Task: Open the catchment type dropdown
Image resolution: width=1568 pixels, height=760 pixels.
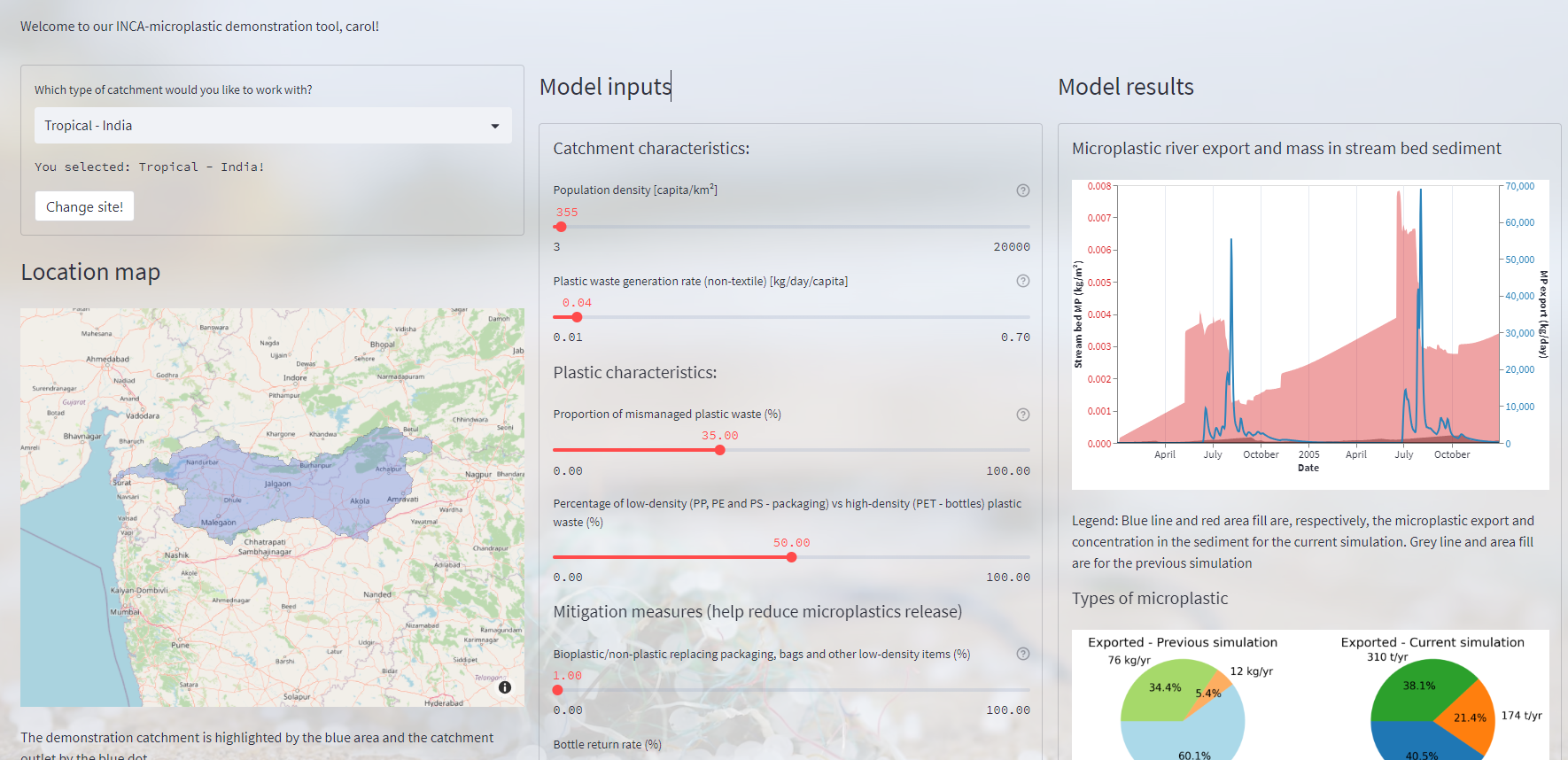Action: point(273,126)
